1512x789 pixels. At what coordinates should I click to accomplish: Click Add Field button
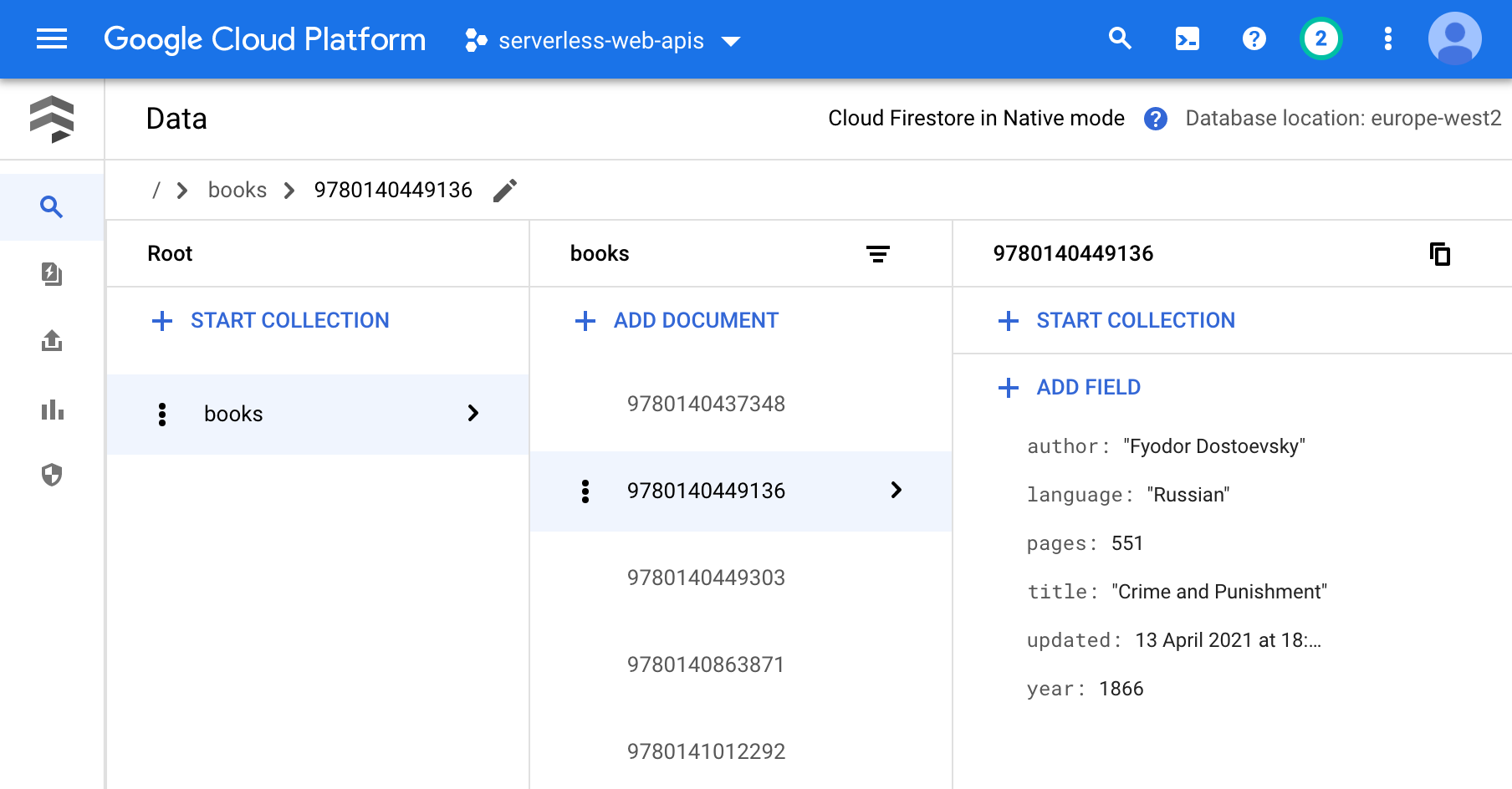1070,388
